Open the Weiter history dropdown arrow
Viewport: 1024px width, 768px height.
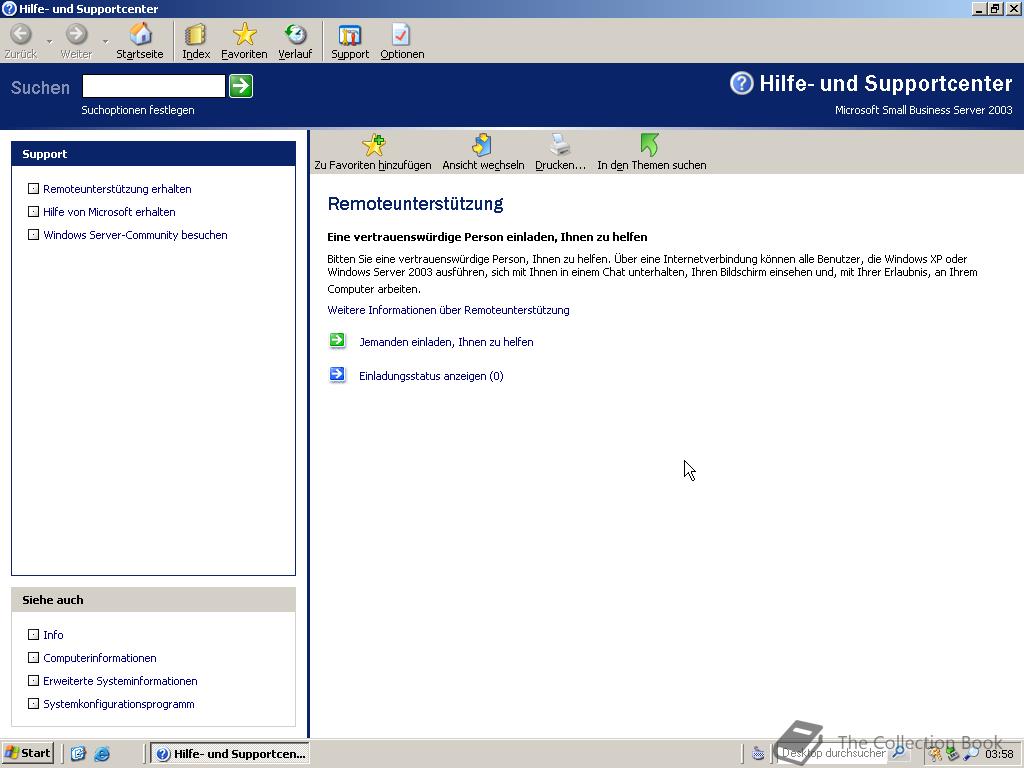[105, 42]
